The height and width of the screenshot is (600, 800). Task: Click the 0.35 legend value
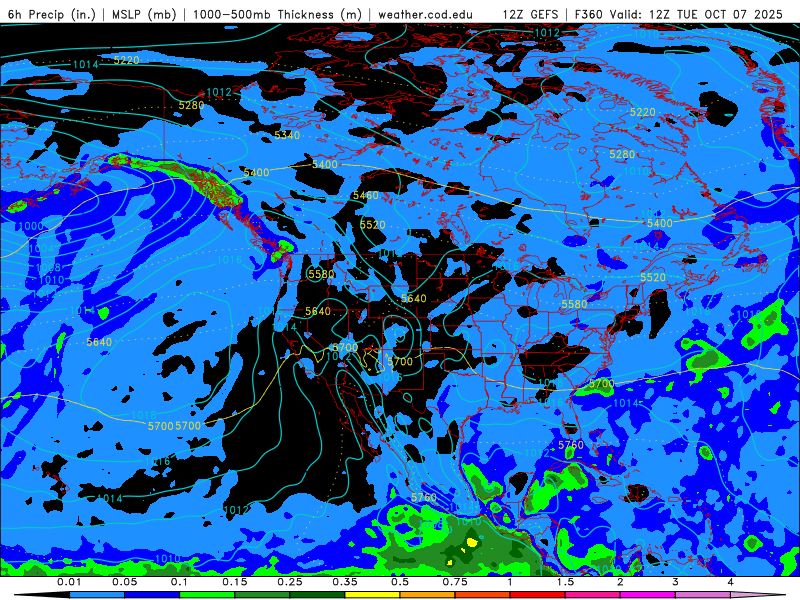(345, 582)
